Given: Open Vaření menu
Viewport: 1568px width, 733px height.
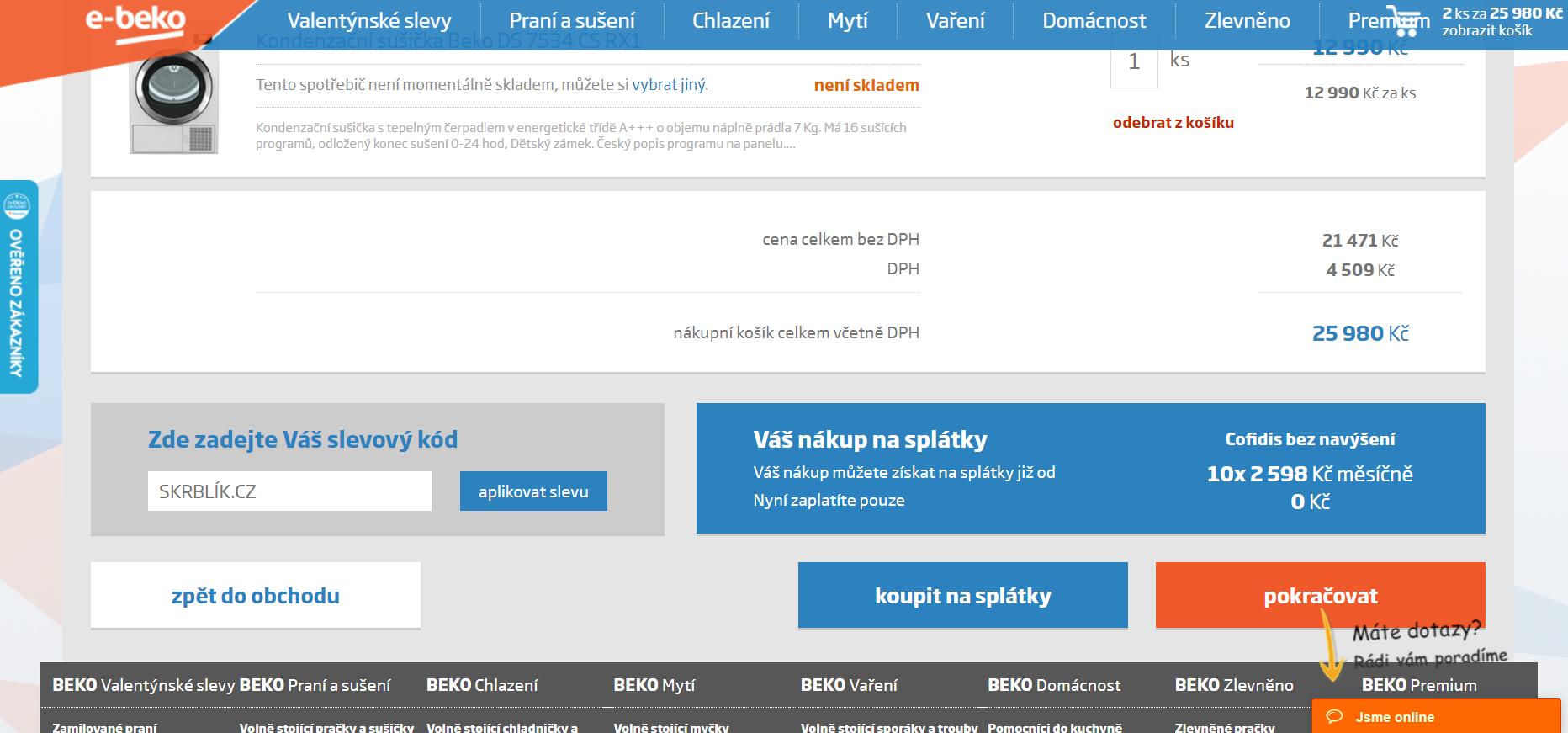Looking at the screenshot, I should coord(955,20).
